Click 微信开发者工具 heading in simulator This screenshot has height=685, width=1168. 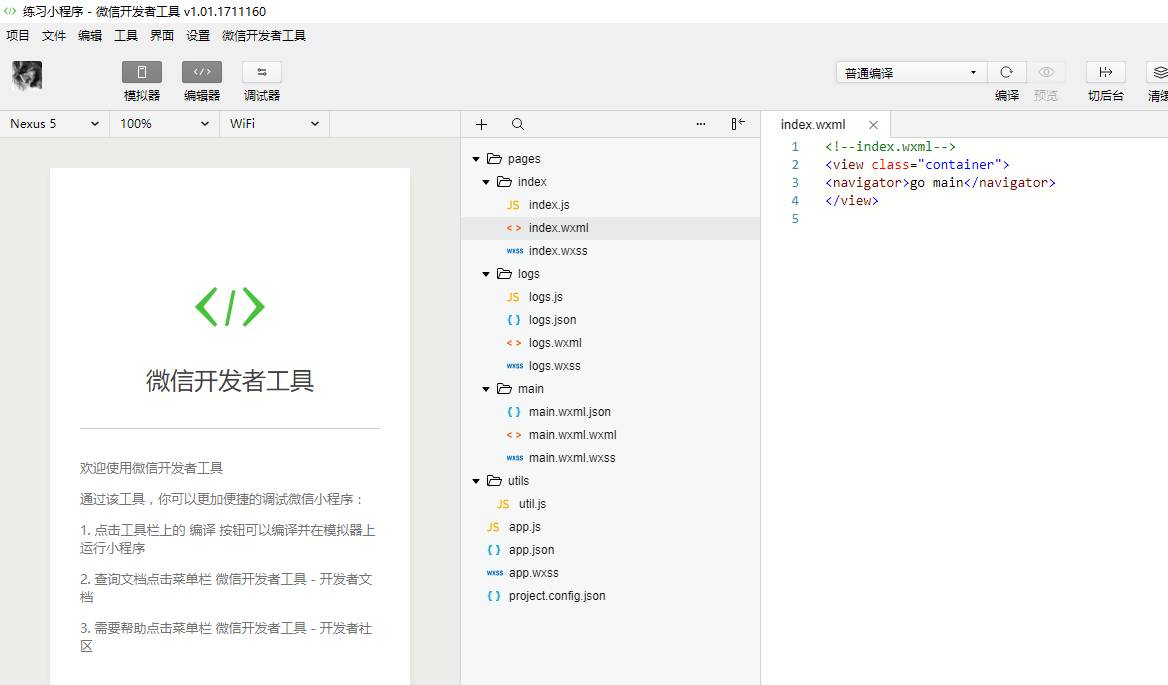coord(229,380)
